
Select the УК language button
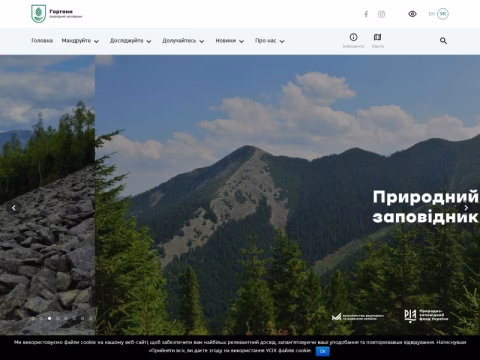coord(443,14)
